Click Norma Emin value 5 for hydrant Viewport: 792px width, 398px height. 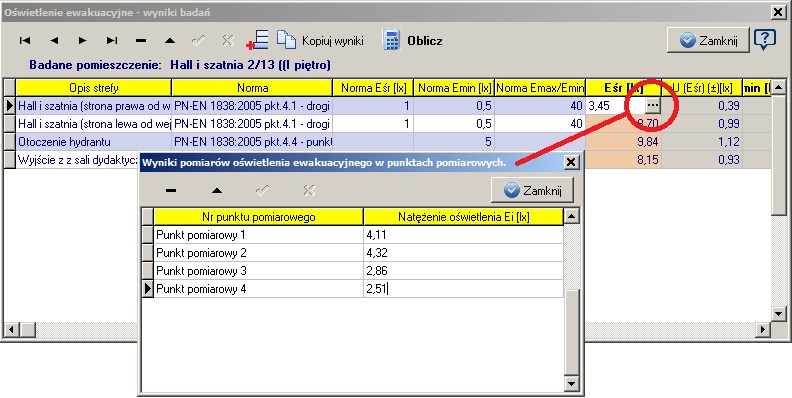click(x=454, y=142)
